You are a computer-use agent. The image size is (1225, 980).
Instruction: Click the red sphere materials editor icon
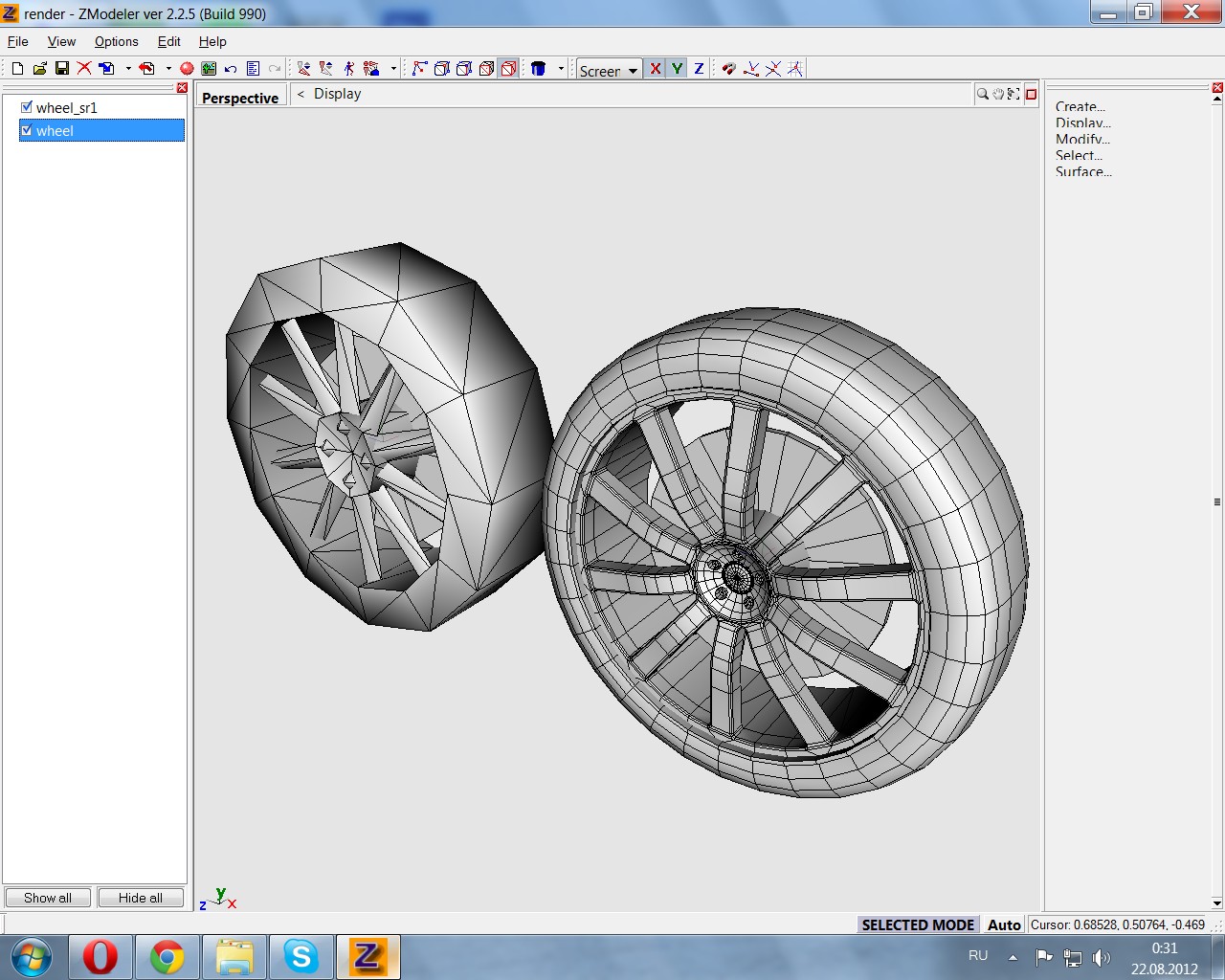pos(187,68)
